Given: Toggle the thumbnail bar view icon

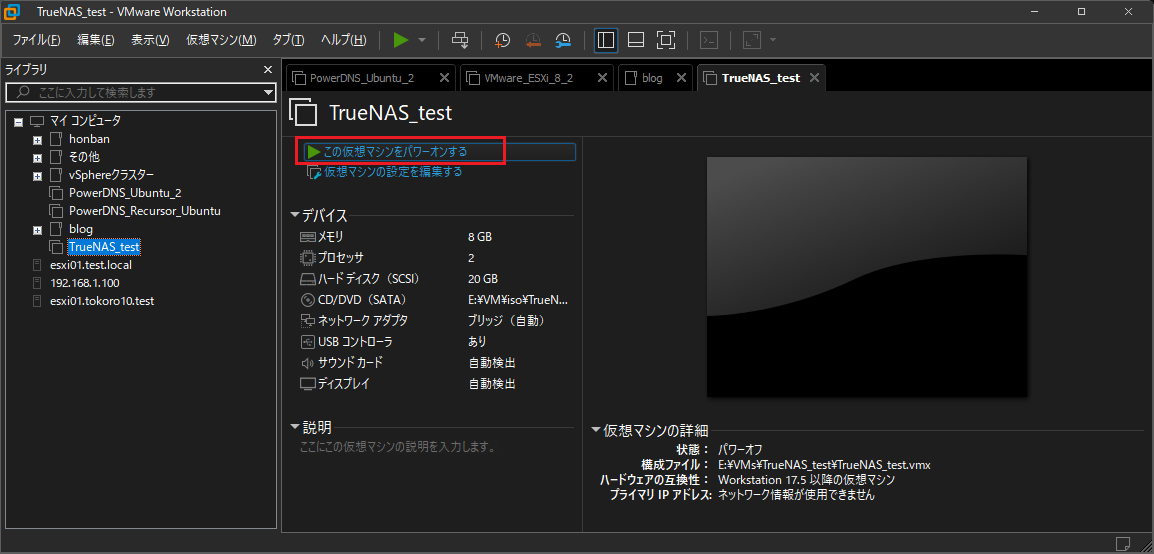Looking at the screenshot, I should click(636, 40).
